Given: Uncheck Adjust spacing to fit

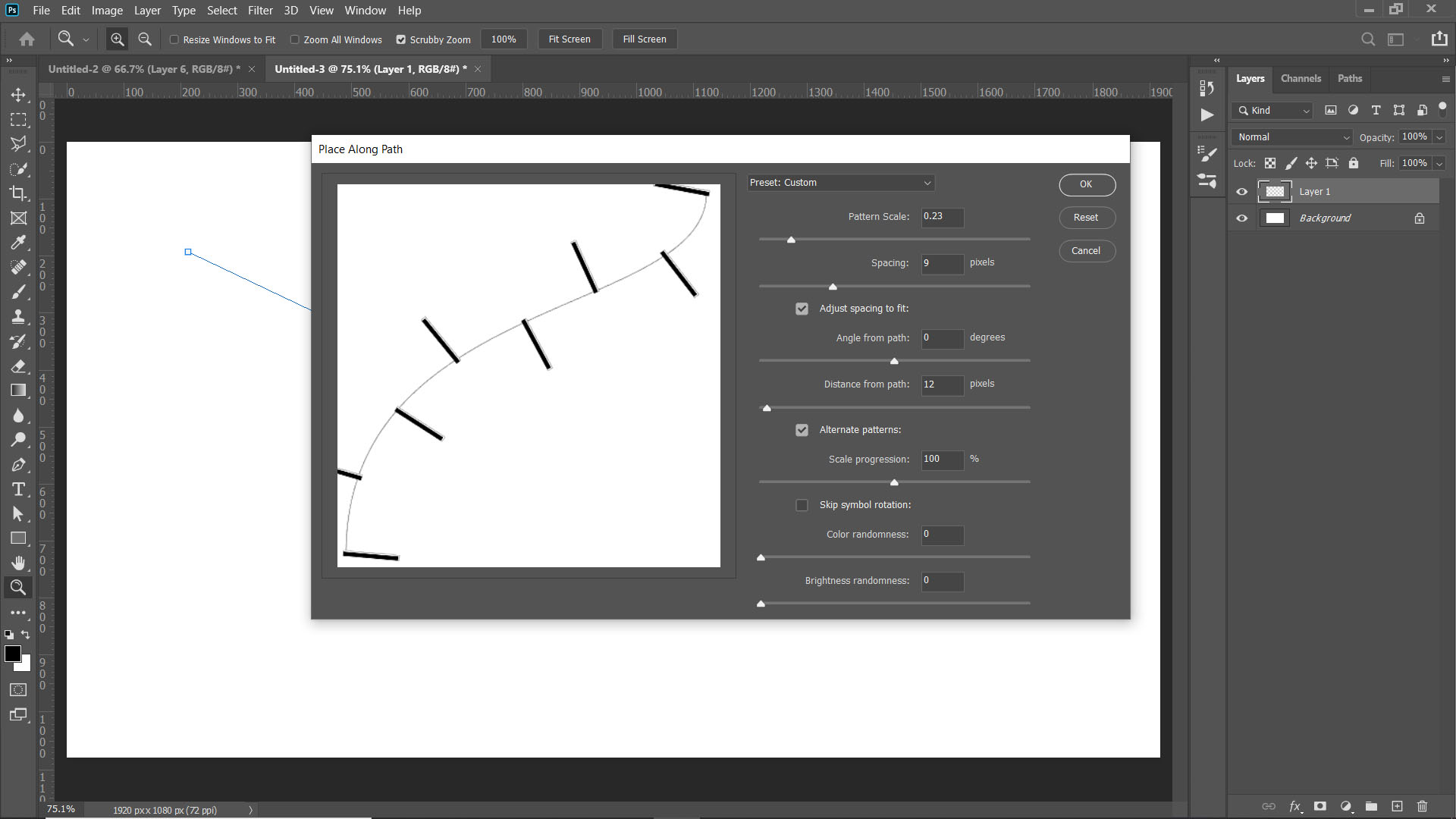Looking at the screenshot, I should point(802,309).
